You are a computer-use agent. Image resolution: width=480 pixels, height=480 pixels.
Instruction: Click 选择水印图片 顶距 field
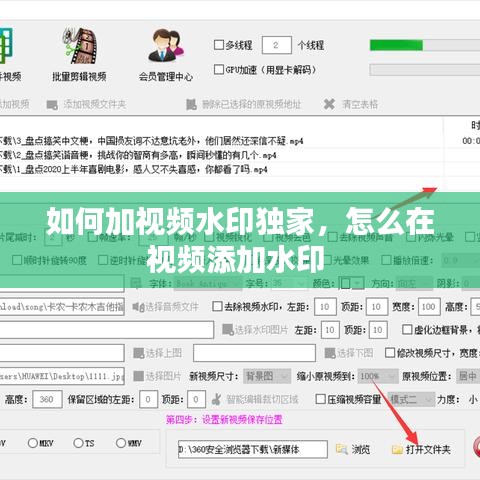pos(378,330)
